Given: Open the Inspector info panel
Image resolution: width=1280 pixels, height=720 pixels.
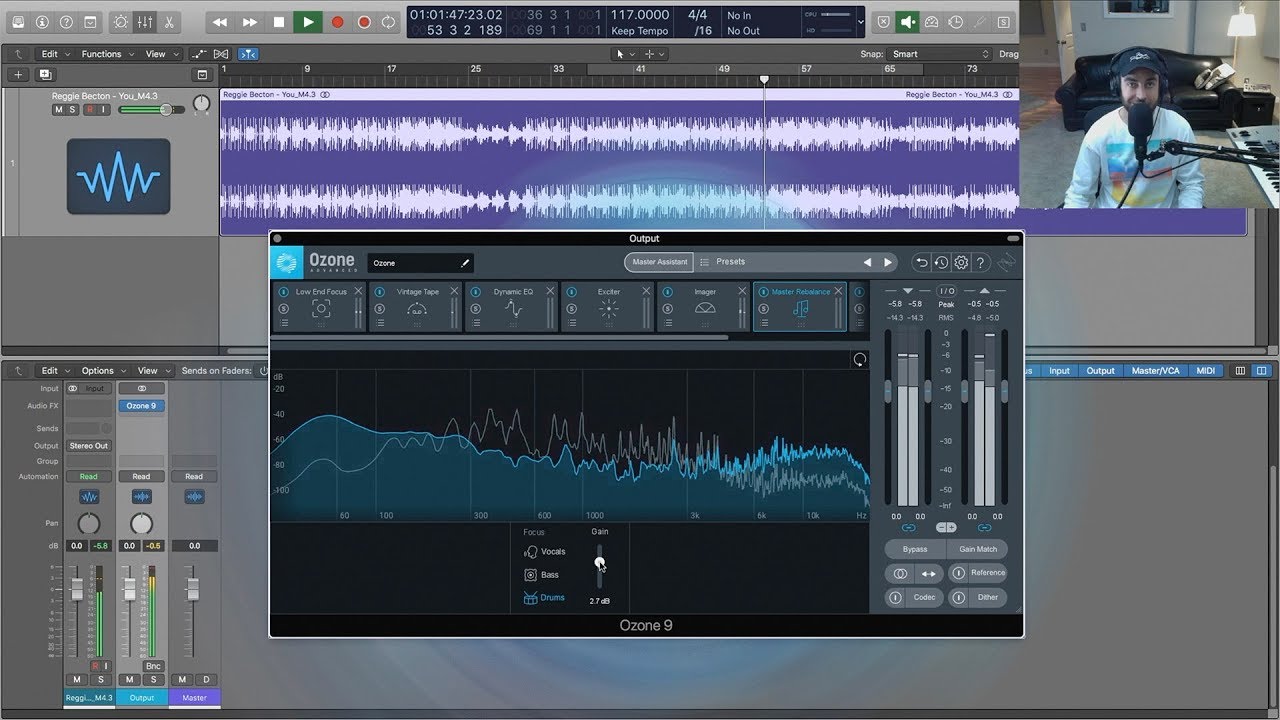Looking at the screenshot, I should point(42,21).
